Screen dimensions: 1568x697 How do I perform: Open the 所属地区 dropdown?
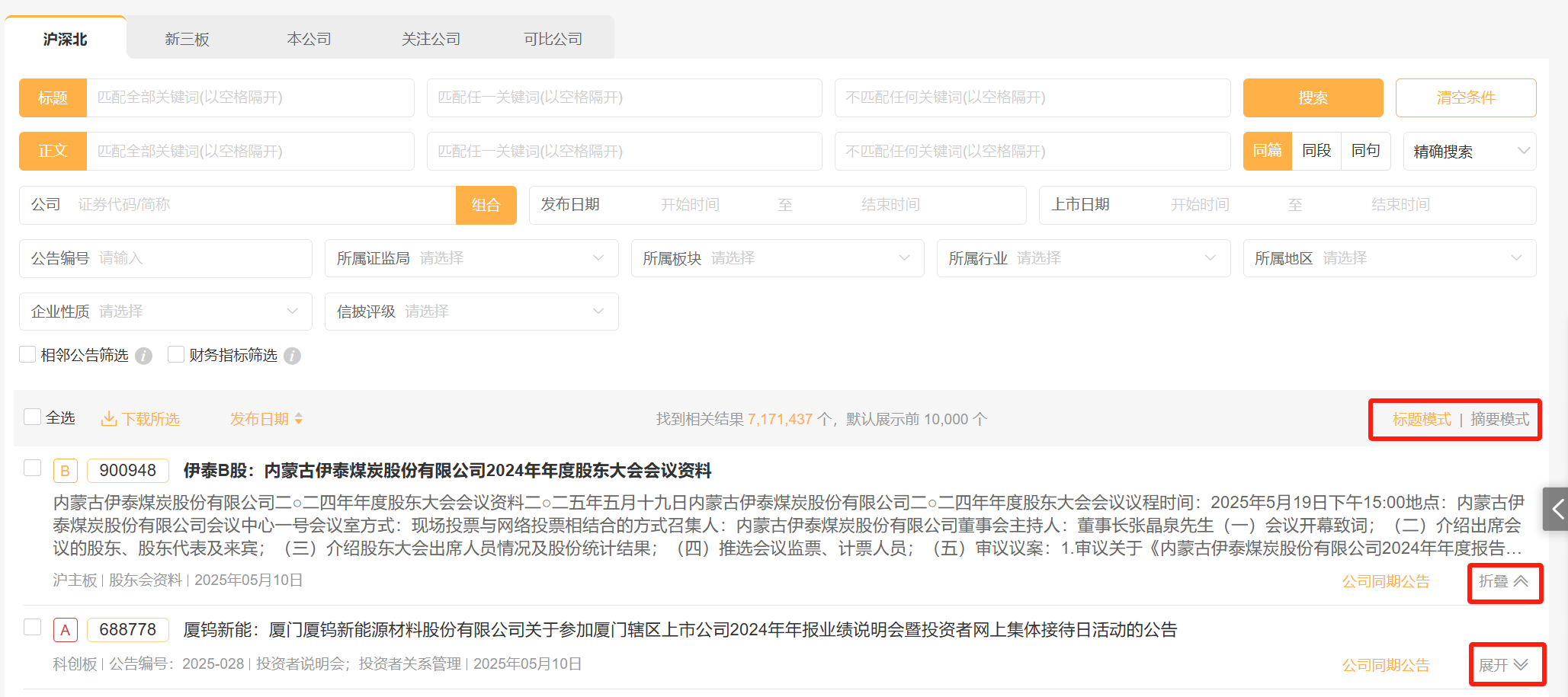[1390, 258]
